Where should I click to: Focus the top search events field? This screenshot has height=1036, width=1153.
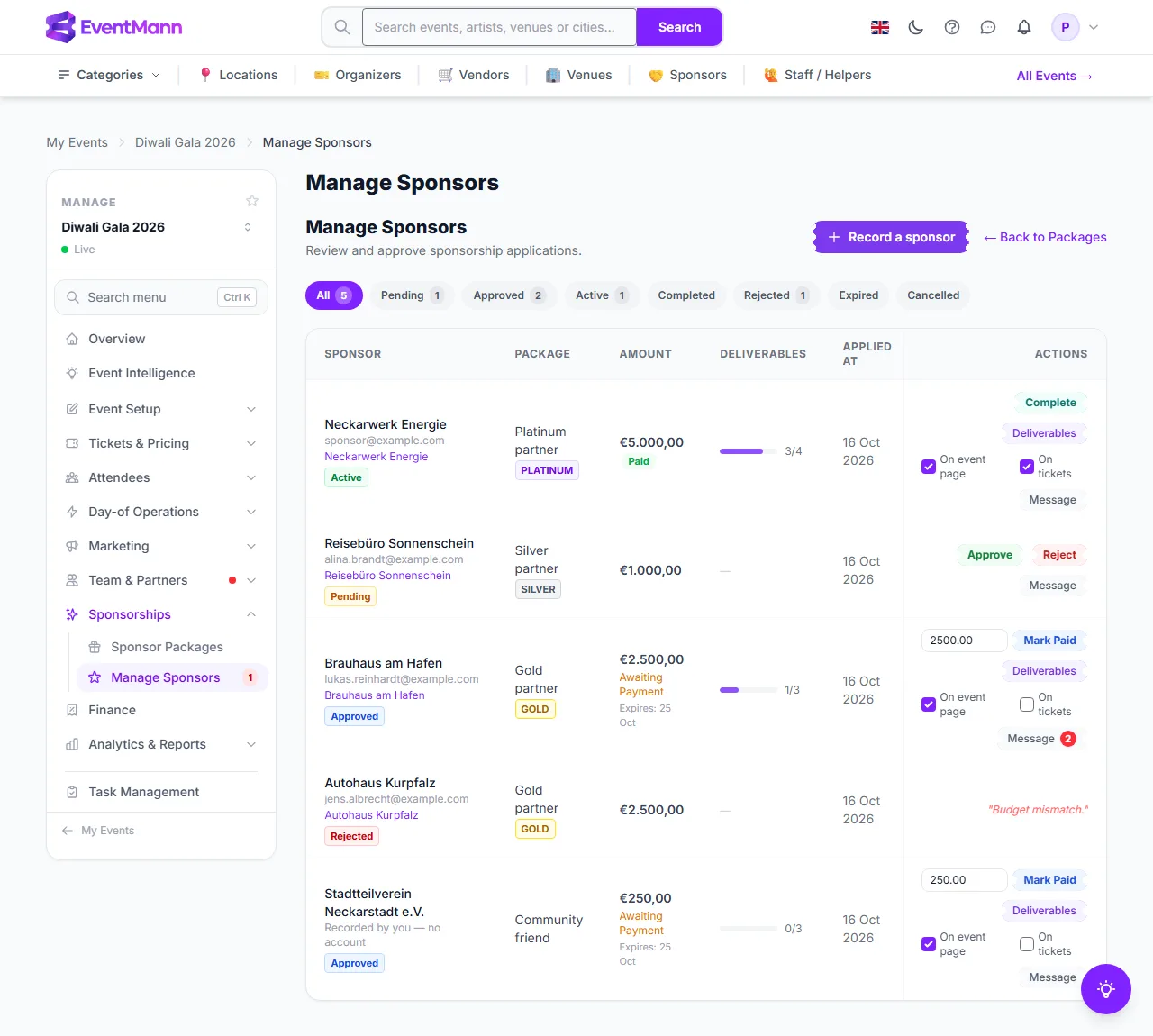click(499, 27)
